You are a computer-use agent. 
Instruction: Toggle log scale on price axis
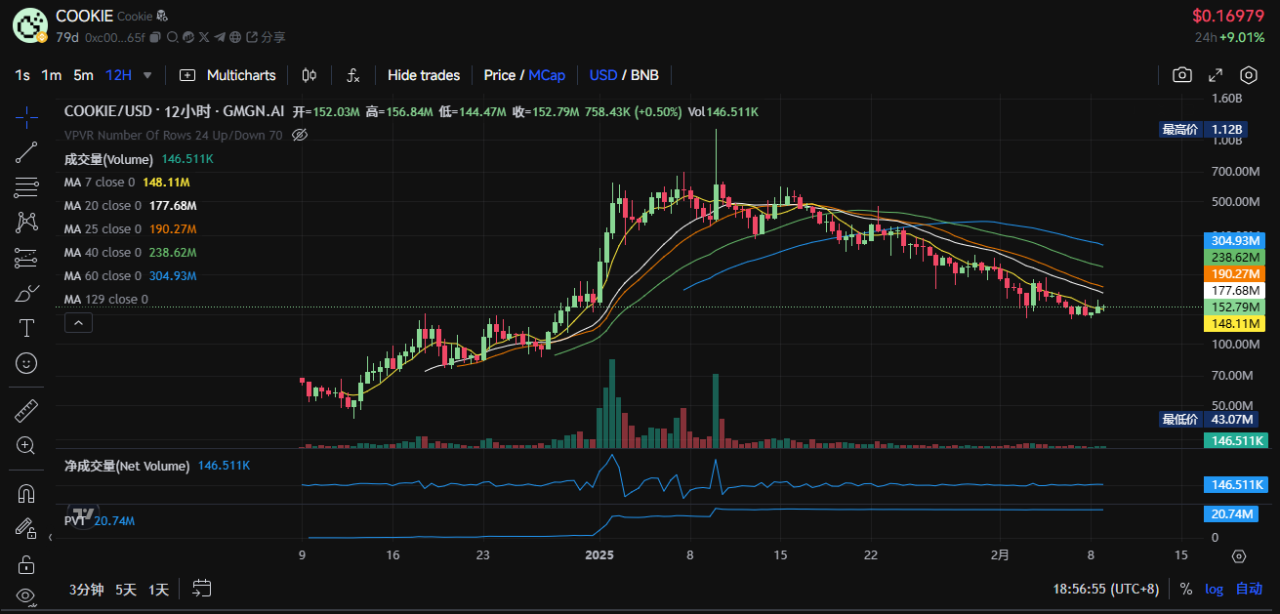point(1213,589)
